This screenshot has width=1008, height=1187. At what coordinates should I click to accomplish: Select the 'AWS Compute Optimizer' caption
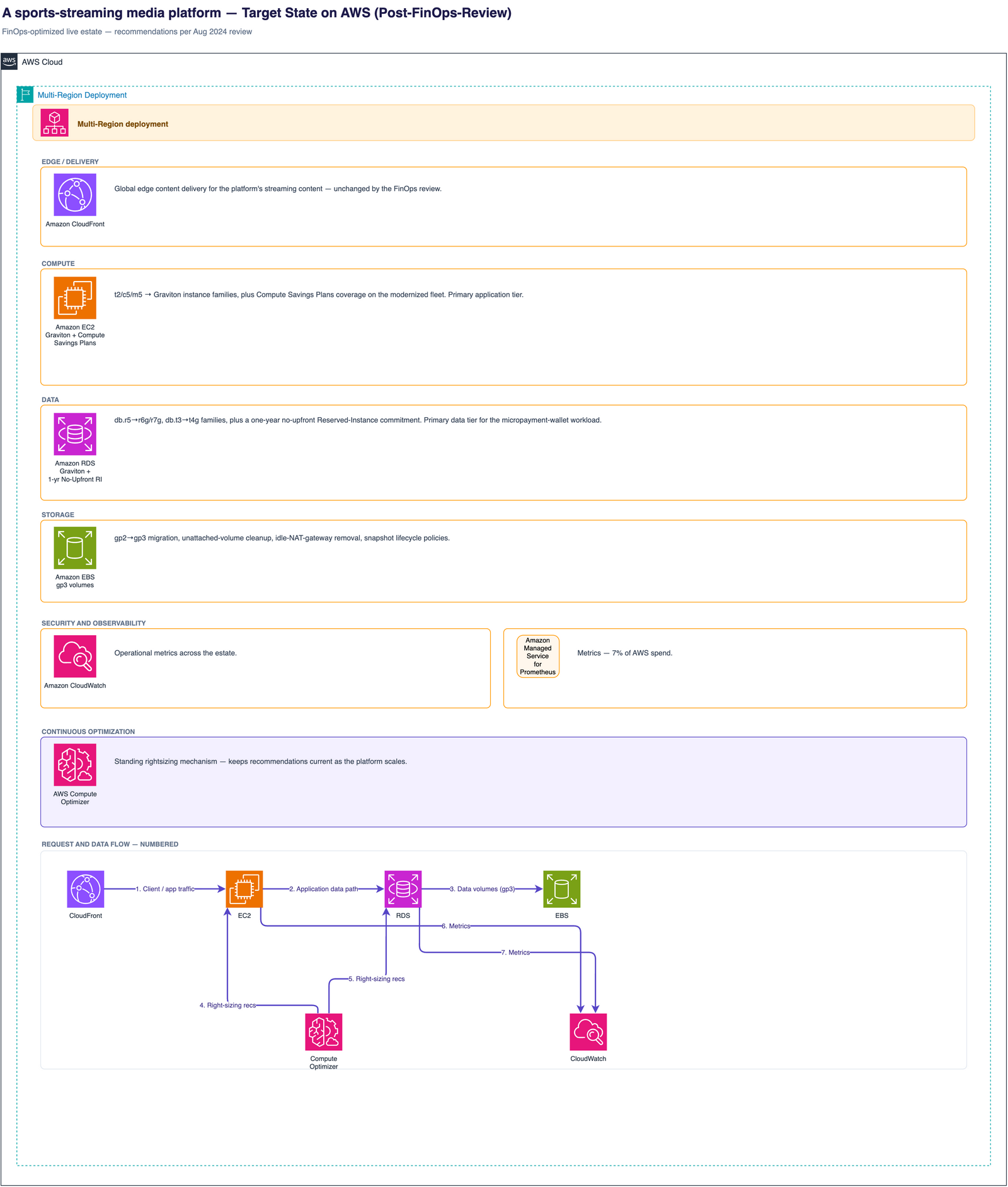(x=75, y=798)
